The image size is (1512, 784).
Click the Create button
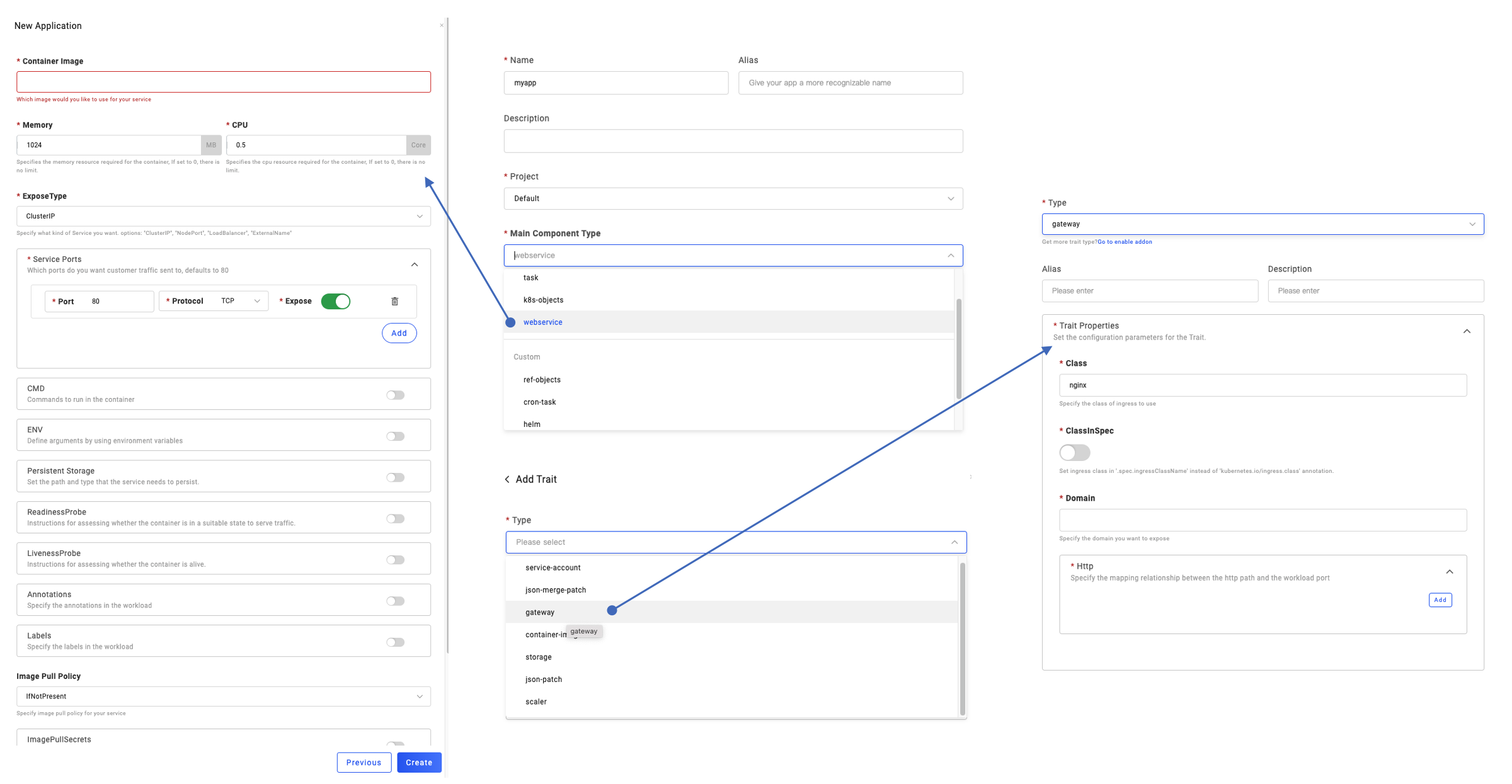coord(419,763)
